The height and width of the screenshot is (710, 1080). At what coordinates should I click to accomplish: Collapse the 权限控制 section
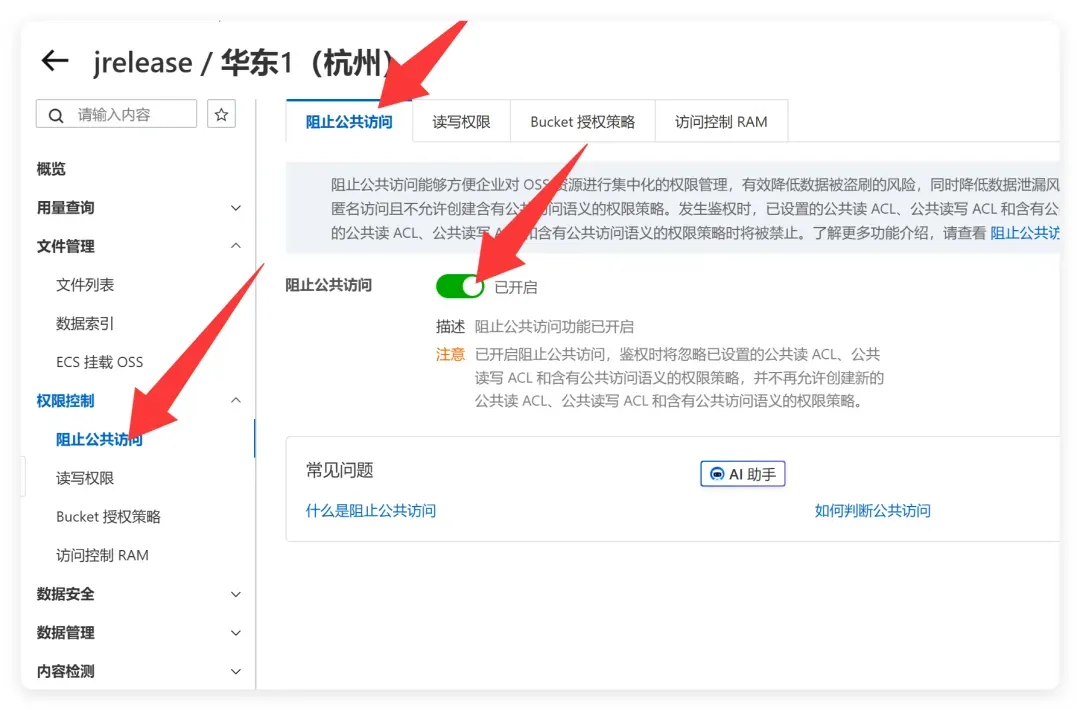(x=236, y=400)
